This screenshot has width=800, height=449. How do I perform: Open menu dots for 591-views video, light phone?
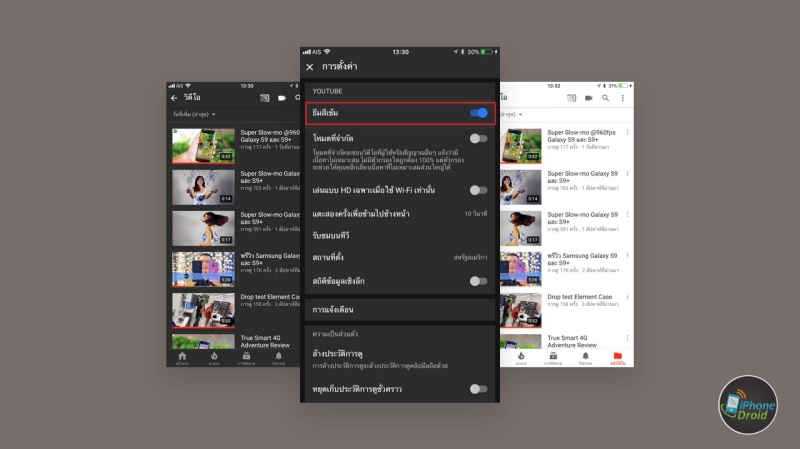[628, 215]
